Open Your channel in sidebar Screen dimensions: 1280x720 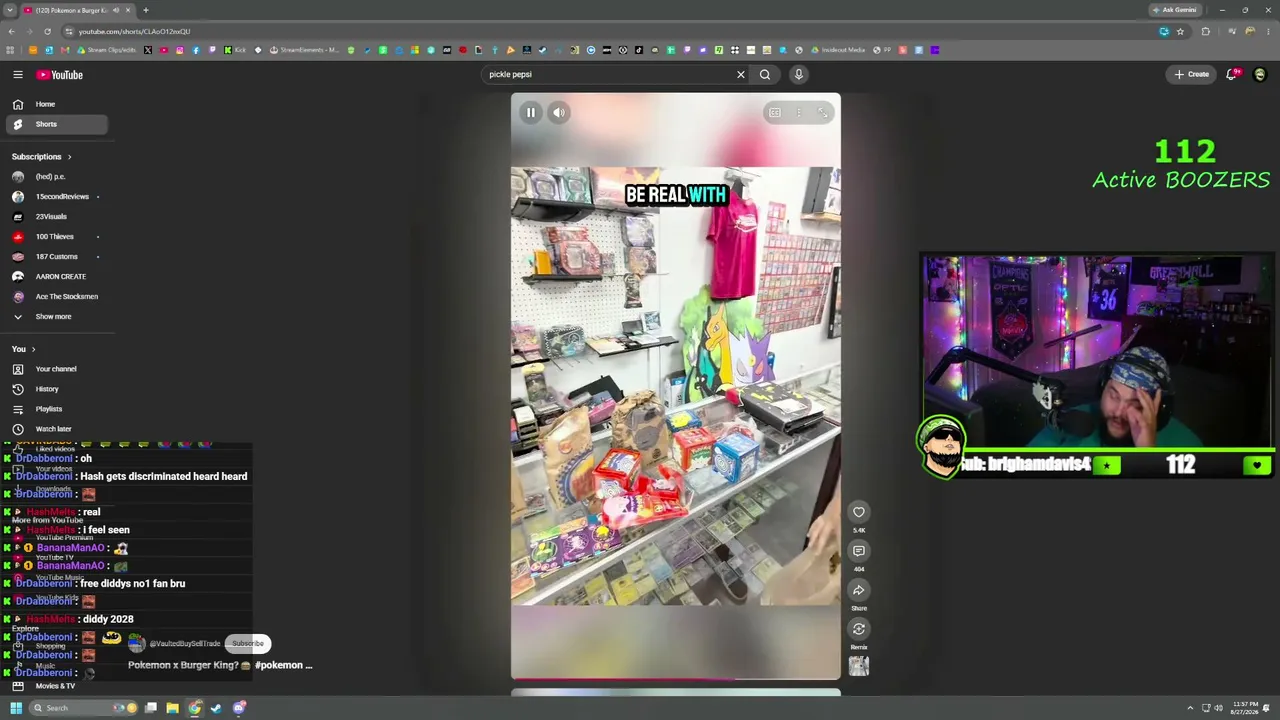tap(55, 369)
